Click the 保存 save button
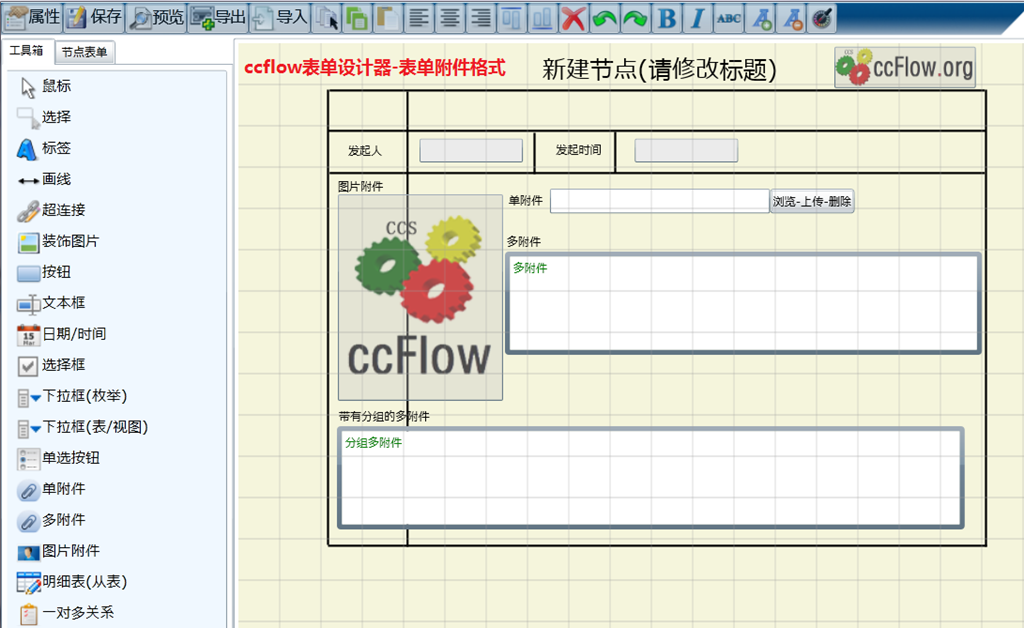 pyautogui.click(x=95, y=18)
